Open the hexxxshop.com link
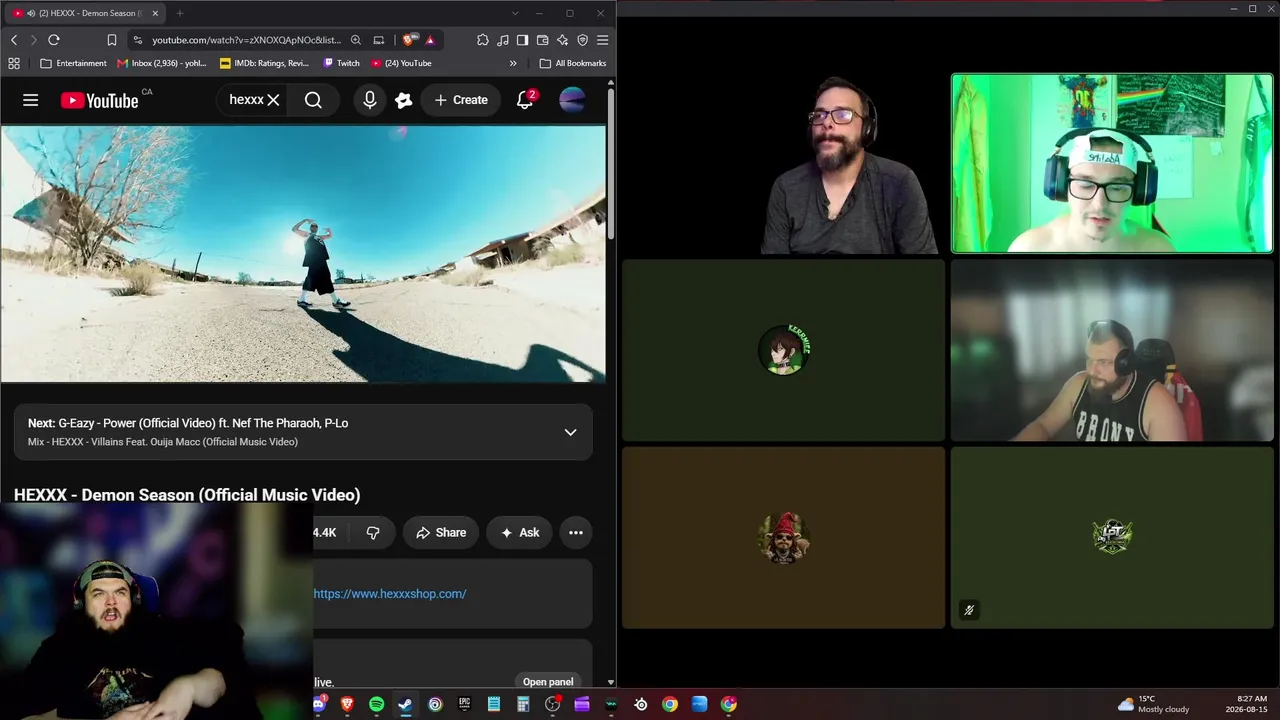The width and height of the screenshot is (1280, 720). coord(390,594)
